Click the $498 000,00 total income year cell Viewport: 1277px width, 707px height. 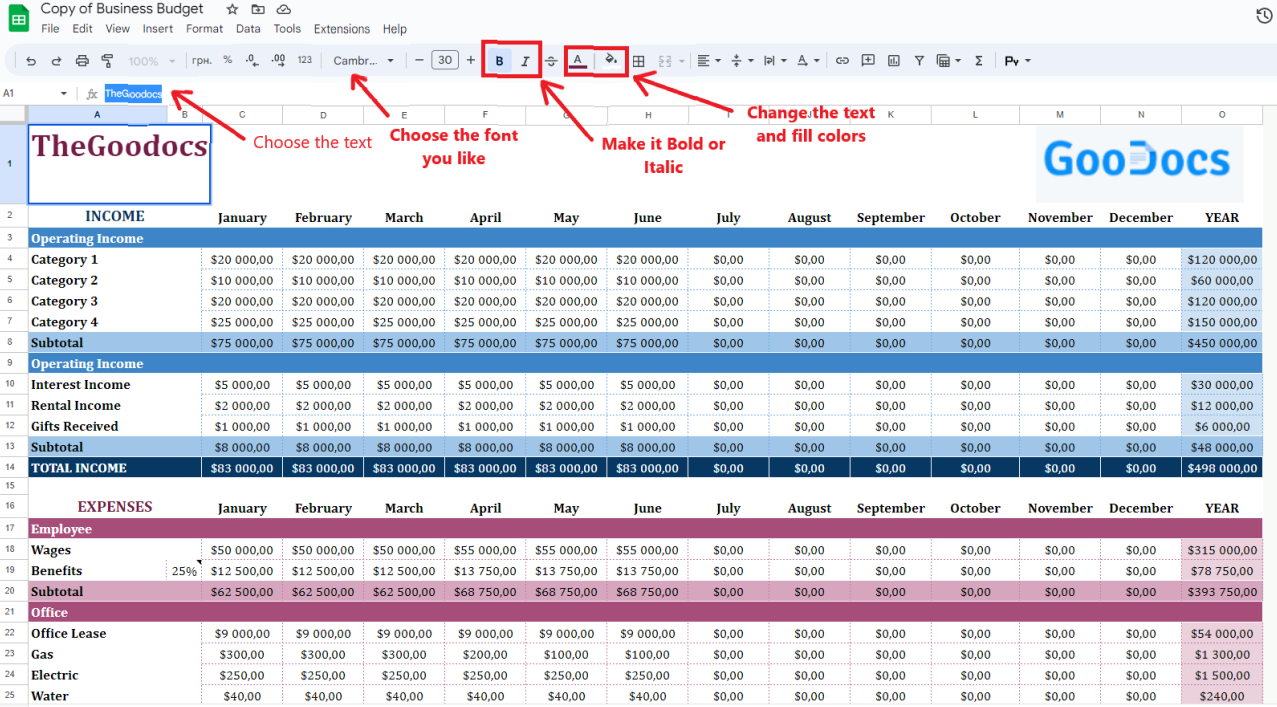click(1222, 468)
